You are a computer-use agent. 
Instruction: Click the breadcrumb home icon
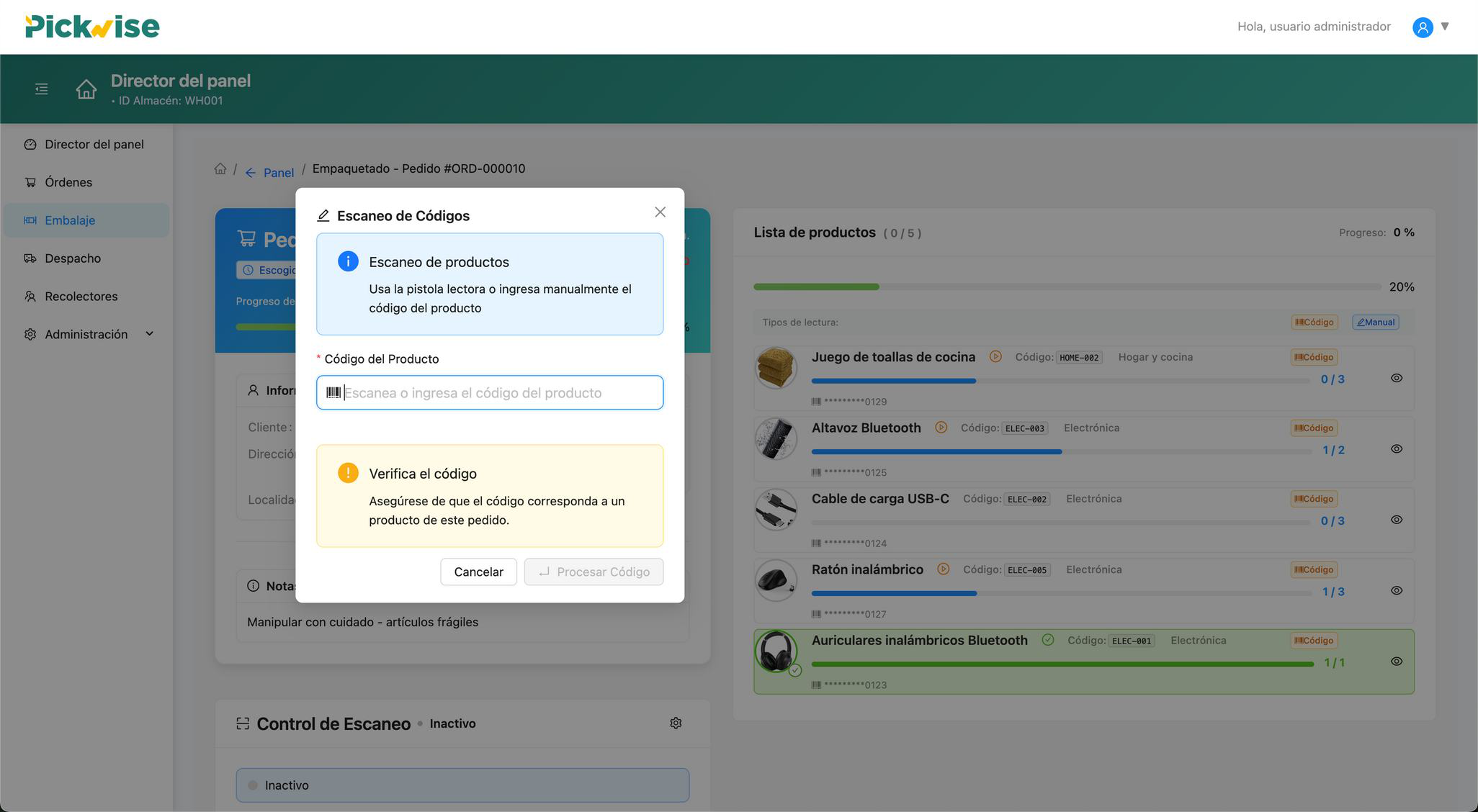click(x=220, y=169)
